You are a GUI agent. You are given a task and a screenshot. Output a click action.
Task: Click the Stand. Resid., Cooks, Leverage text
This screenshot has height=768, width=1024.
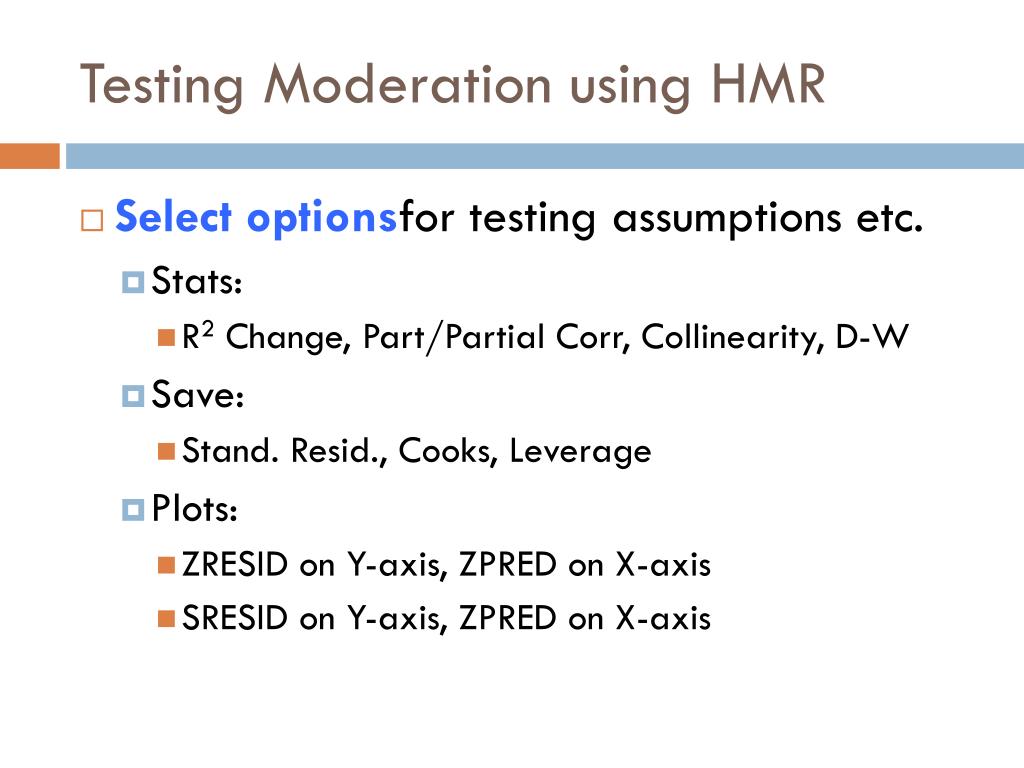(417, 452)
